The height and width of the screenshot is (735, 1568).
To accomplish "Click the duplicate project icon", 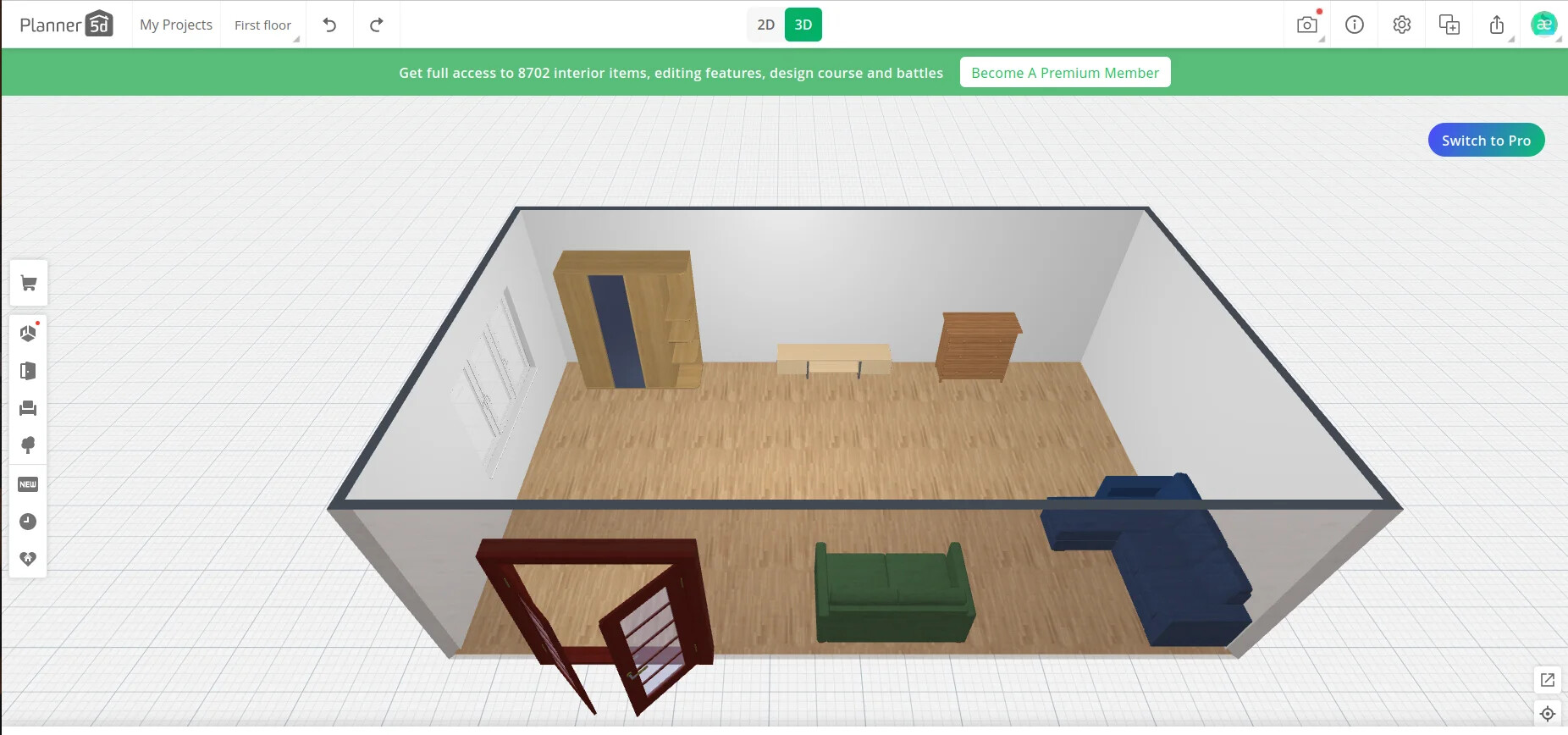I will point(1449,25).
